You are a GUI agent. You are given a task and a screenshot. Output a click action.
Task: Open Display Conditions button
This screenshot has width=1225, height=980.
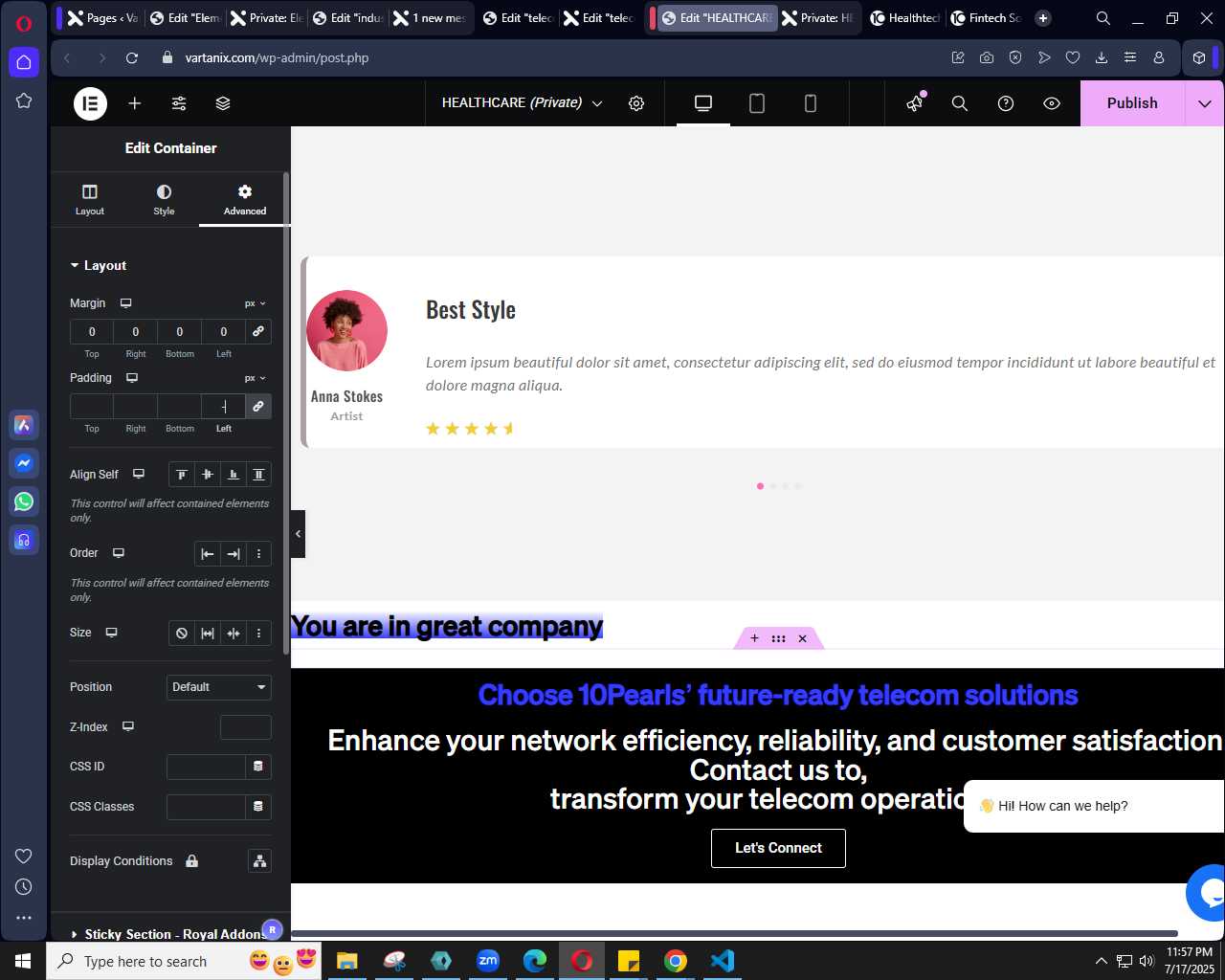[259, 861]
